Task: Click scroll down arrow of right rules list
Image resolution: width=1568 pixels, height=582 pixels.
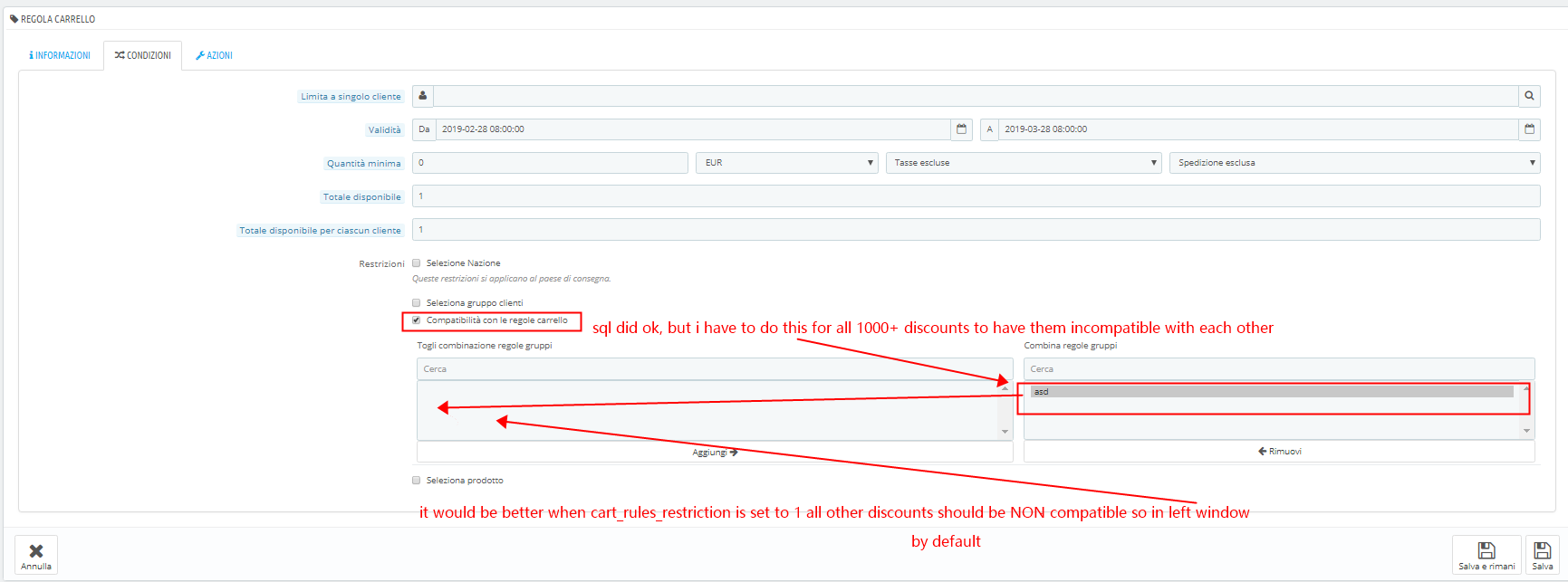Action: [x=1526, y=431]
